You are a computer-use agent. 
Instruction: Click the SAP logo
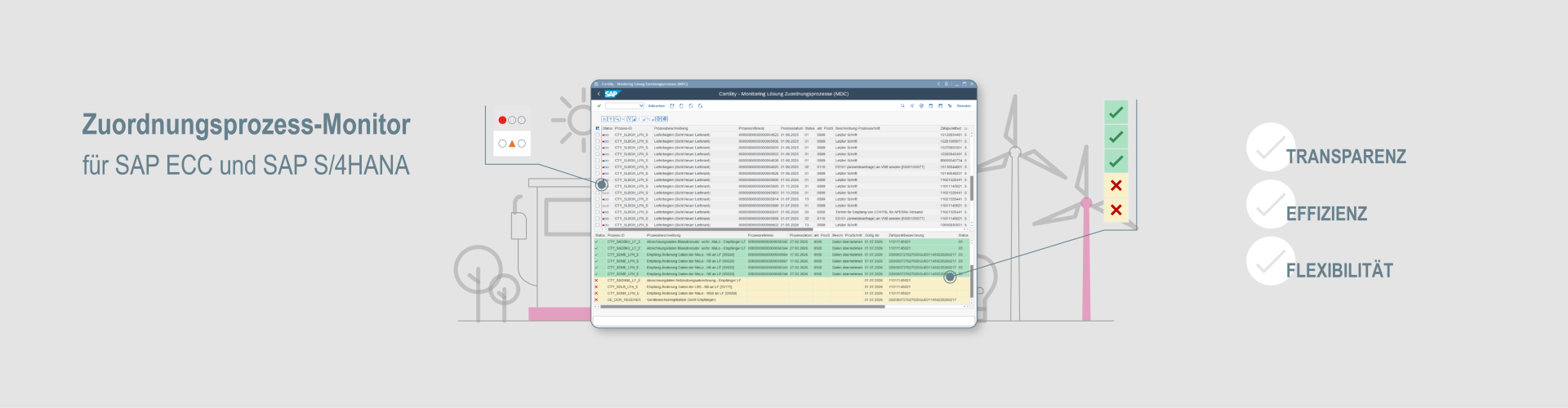pyautogui.click(x=613, y=94)
